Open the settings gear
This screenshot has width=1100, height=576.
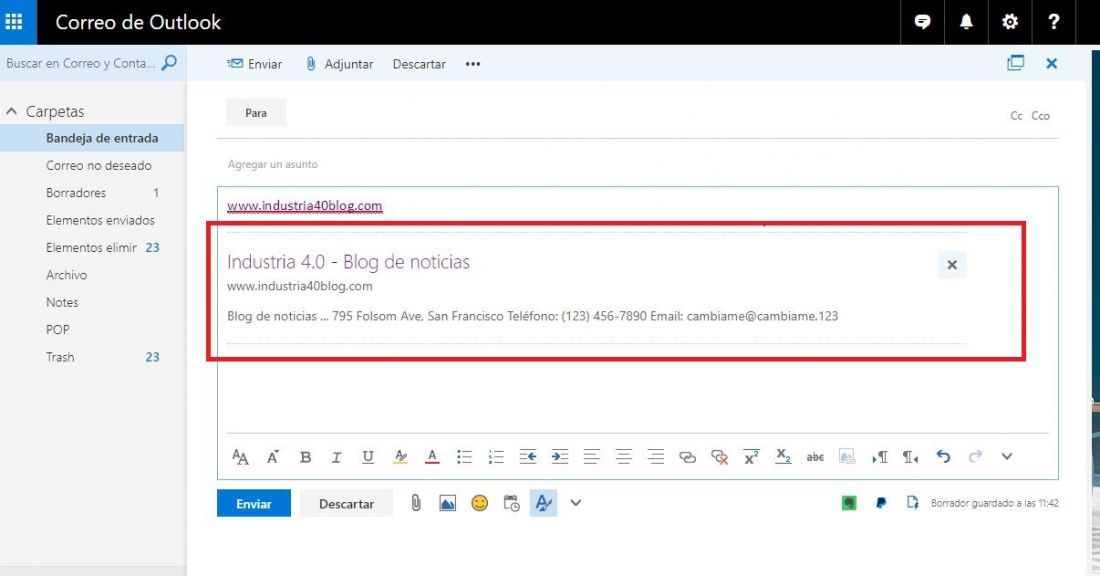(x=1010, y=22)
